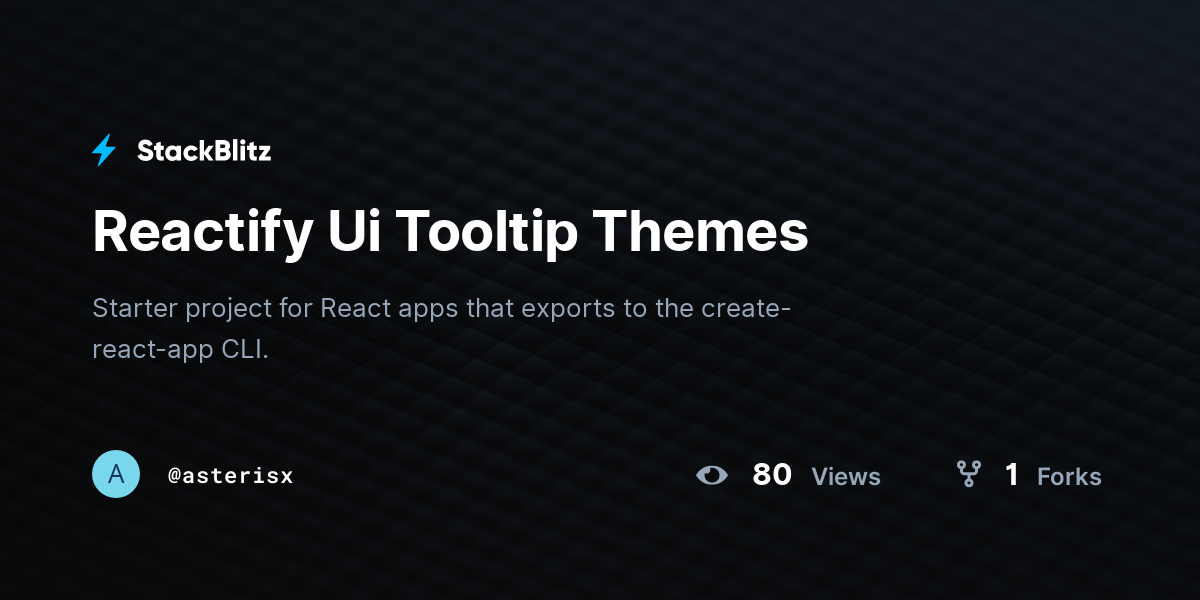Click the 'create-' text at the line end
1200x600 pixels.
745,307
